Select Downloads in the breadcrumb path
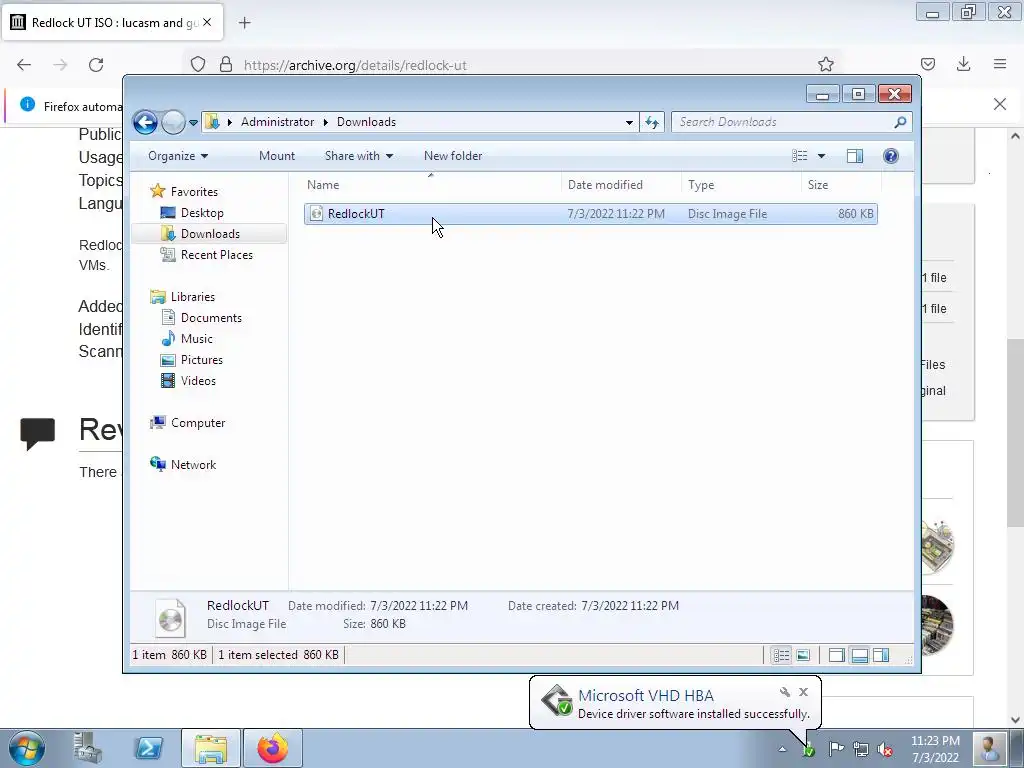Viewport: 1024px width, 768px height. [x=366, y=122]
